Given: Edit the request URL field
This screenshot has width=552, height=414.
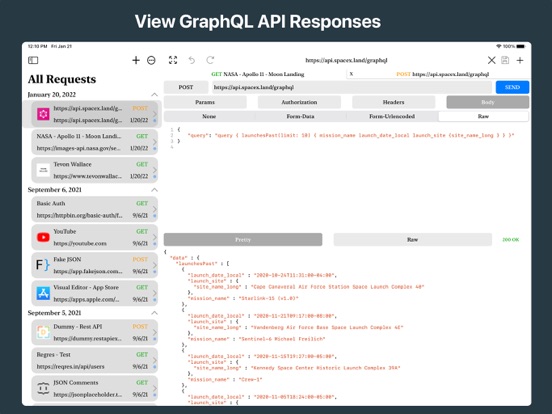Looking at the screenshot, I should (352, 87).
